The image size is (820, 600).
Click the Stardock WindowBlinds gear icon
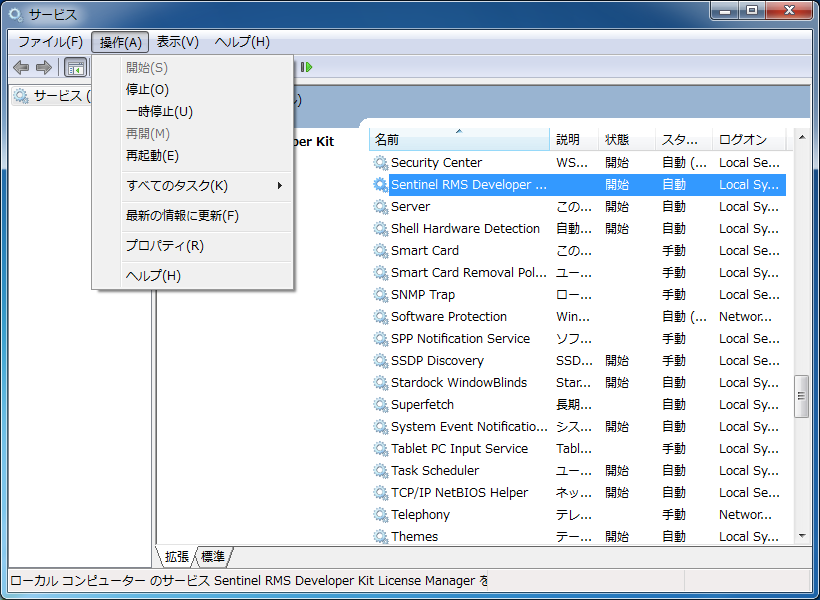point(380,382)
